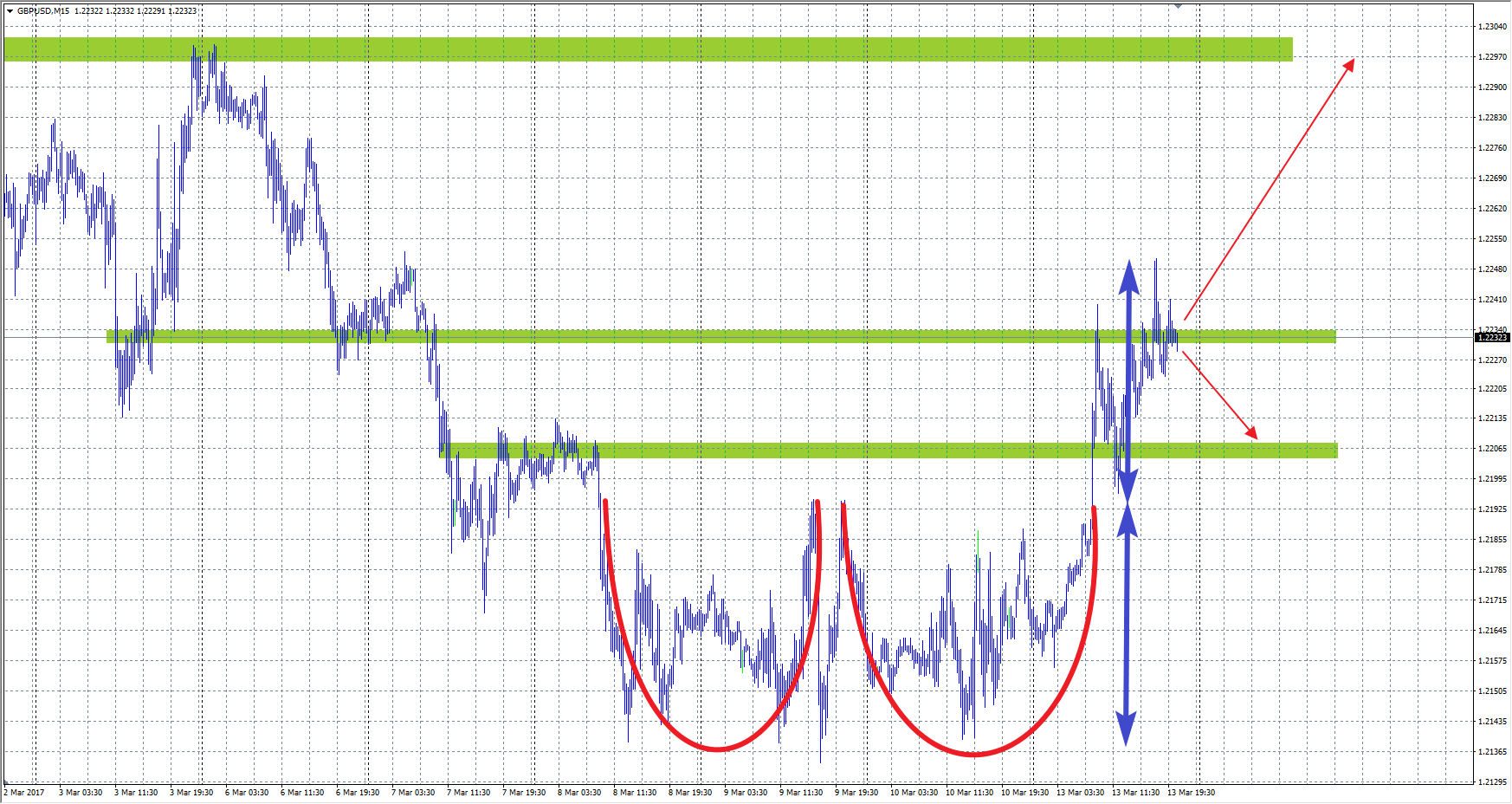Click the 1.22760 price axis label
Screen dimensions: 1512x804
click(1493, 148)
